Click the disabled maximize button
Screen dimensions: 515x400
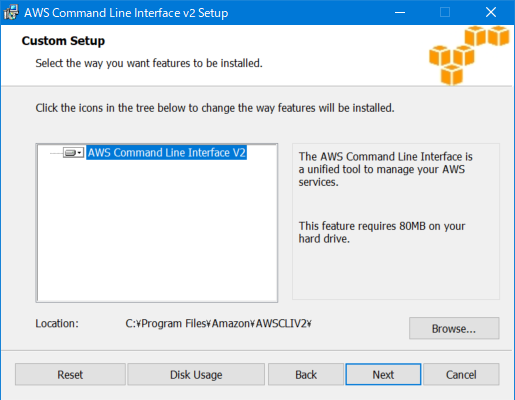tap(445, 13)
